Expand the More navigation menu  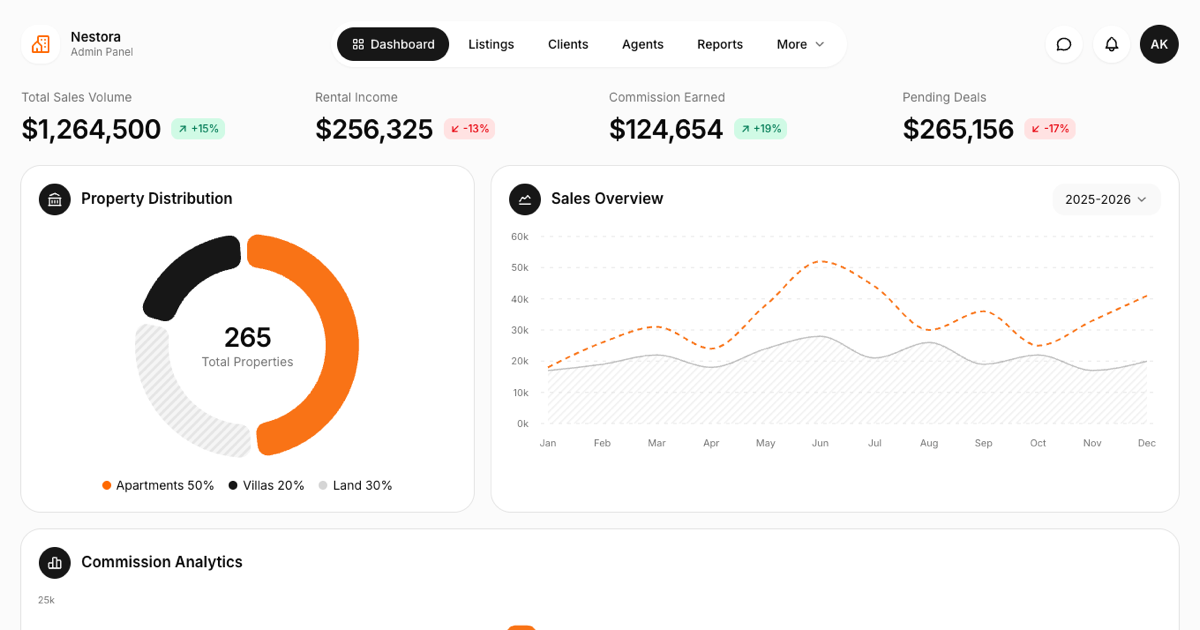[801, 44]
